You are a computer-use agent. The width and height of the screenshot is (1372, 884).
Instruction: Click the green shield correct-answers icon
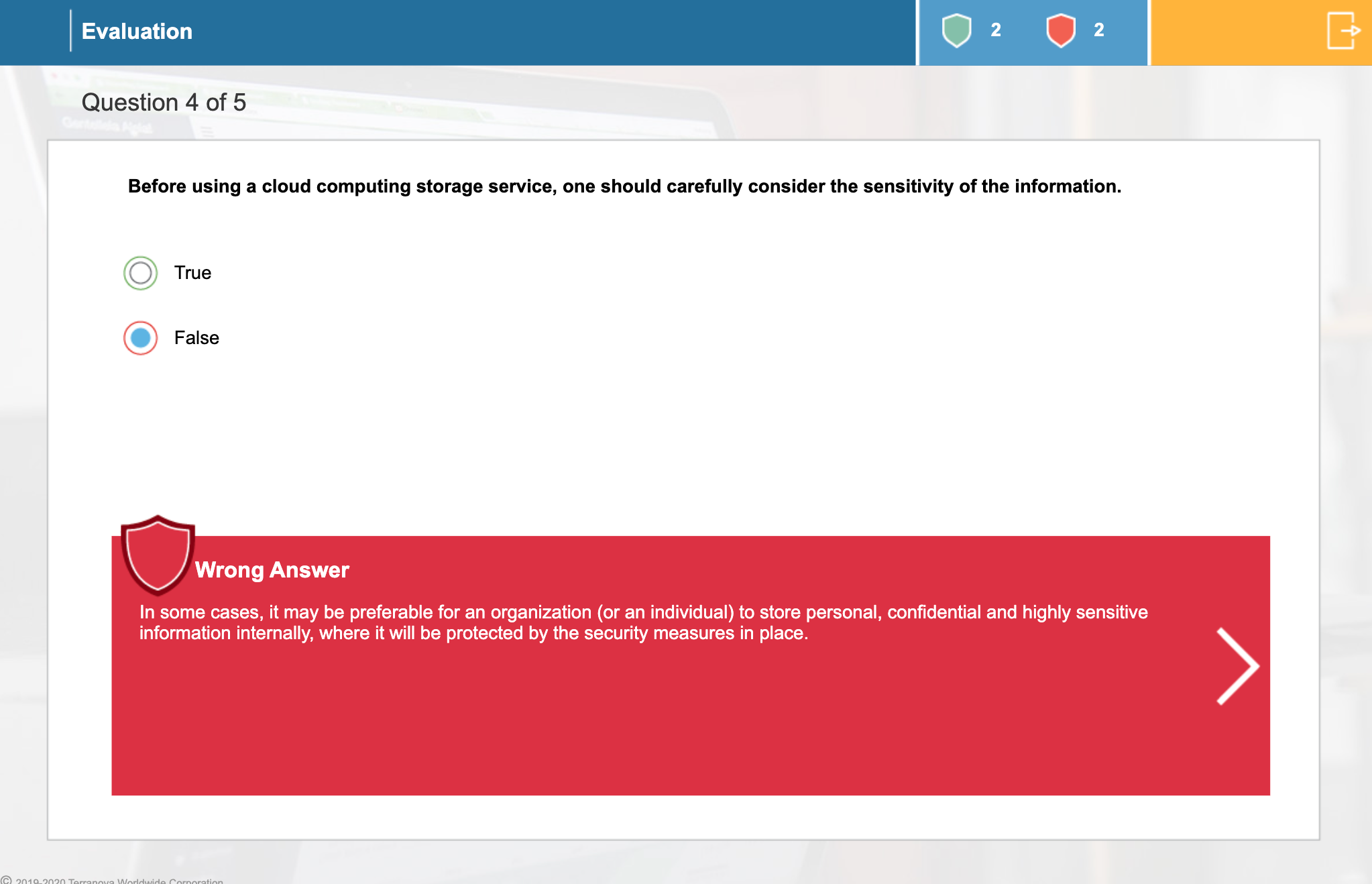[956, 30]
